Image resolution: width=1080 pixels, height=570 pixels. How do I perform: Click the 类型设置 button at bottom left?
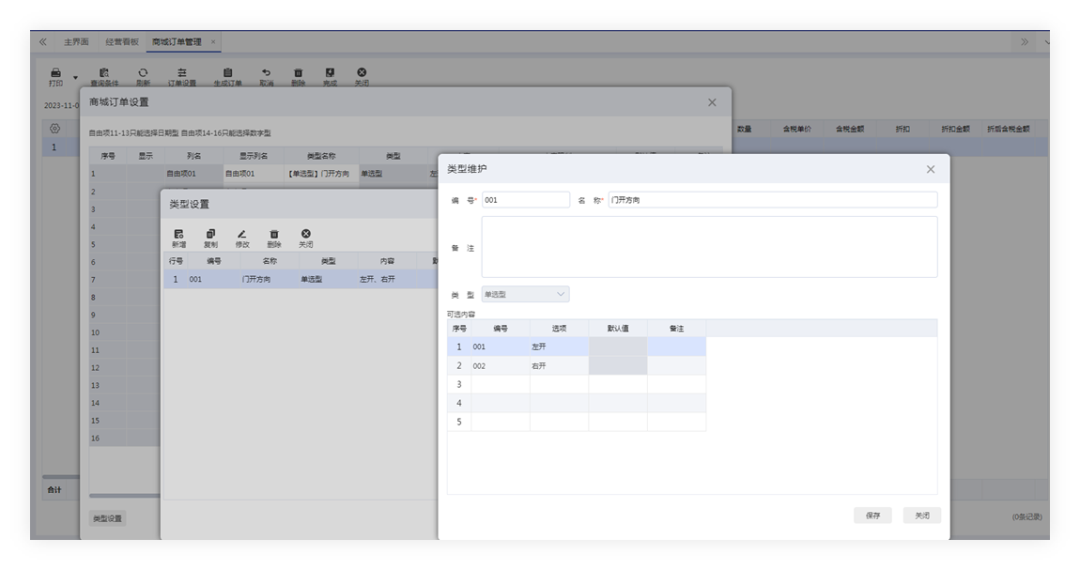pos(107,518)
